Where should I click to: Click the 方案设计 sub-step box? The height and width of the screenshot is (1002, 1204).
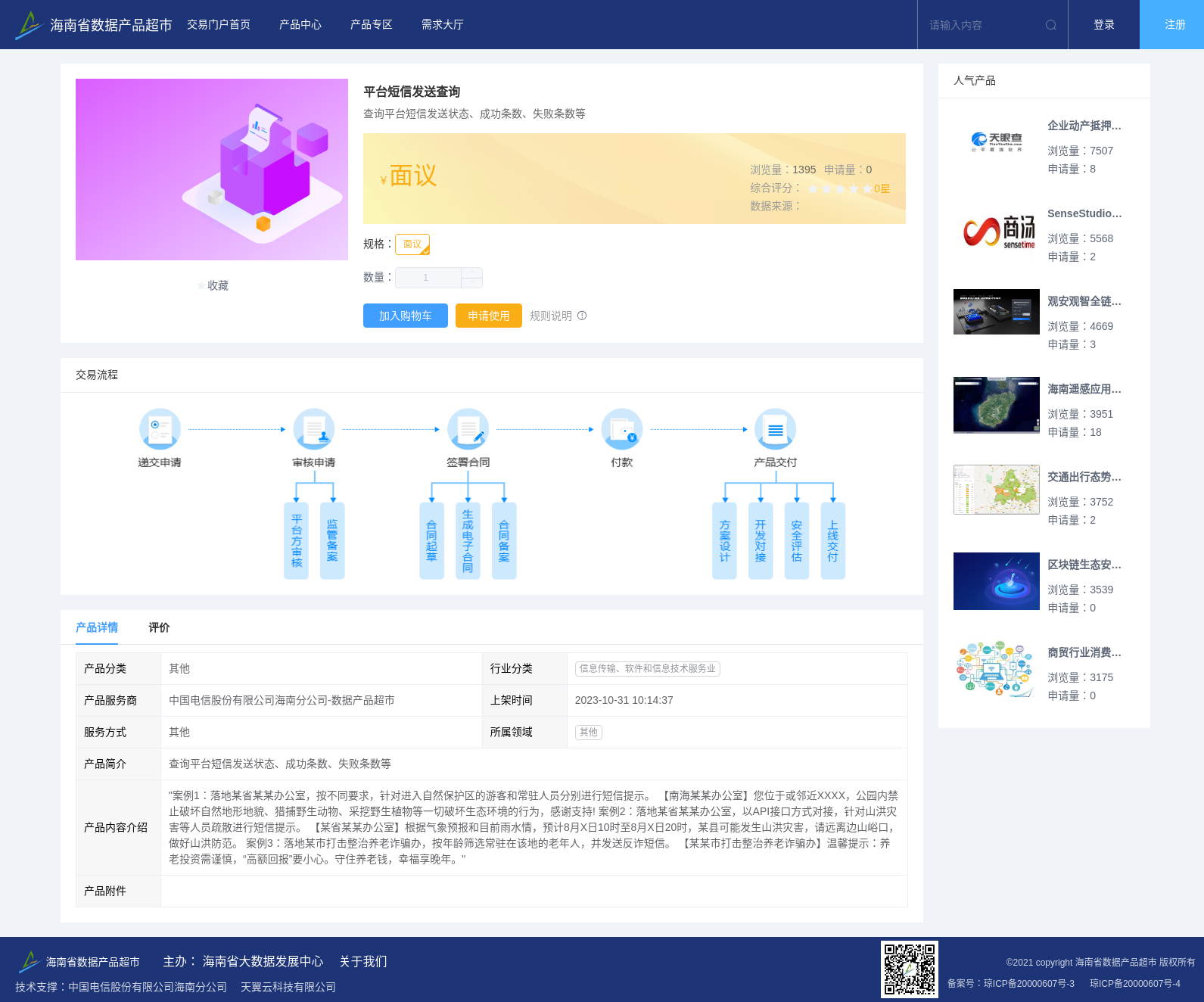(x=724, y=541)
